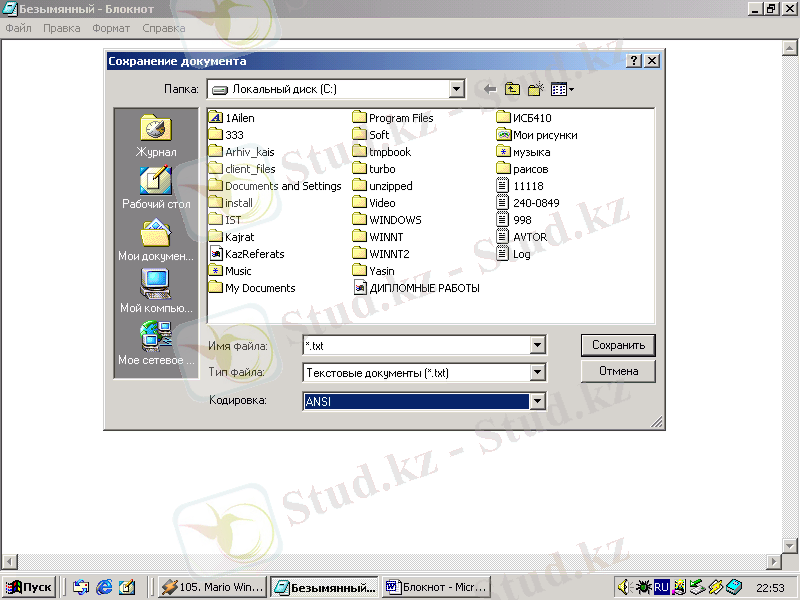800x600 pixels.
Task: Open Мои документы in places bar
Action: [x=155, y=240]
